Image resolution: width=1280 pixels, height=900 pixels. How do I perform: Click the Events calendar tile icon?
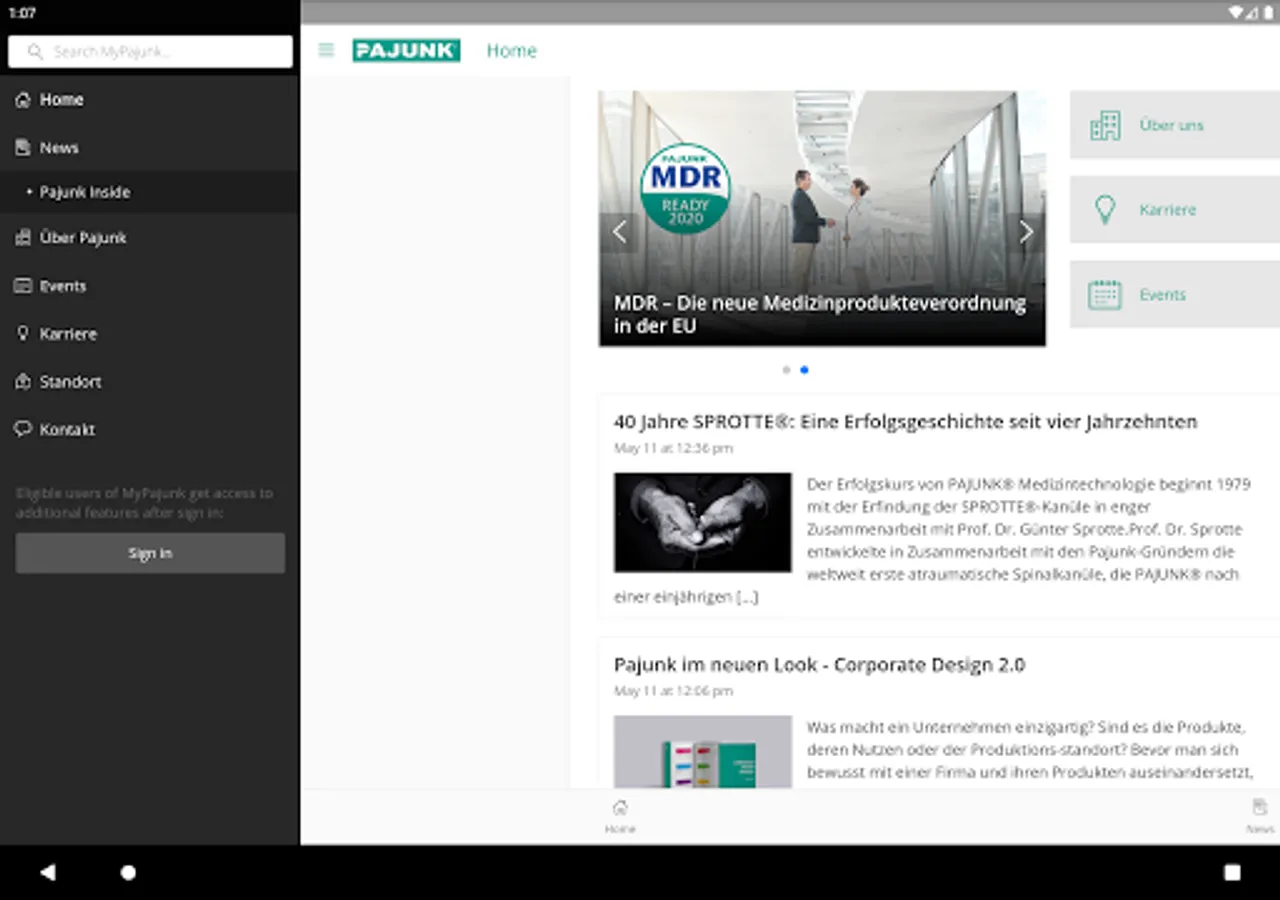[1105, 294]
